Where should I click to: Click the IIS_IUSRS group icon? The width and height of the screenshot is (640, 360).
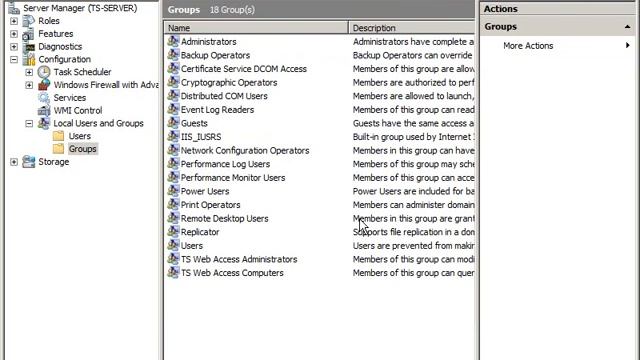tap(173, 136)
